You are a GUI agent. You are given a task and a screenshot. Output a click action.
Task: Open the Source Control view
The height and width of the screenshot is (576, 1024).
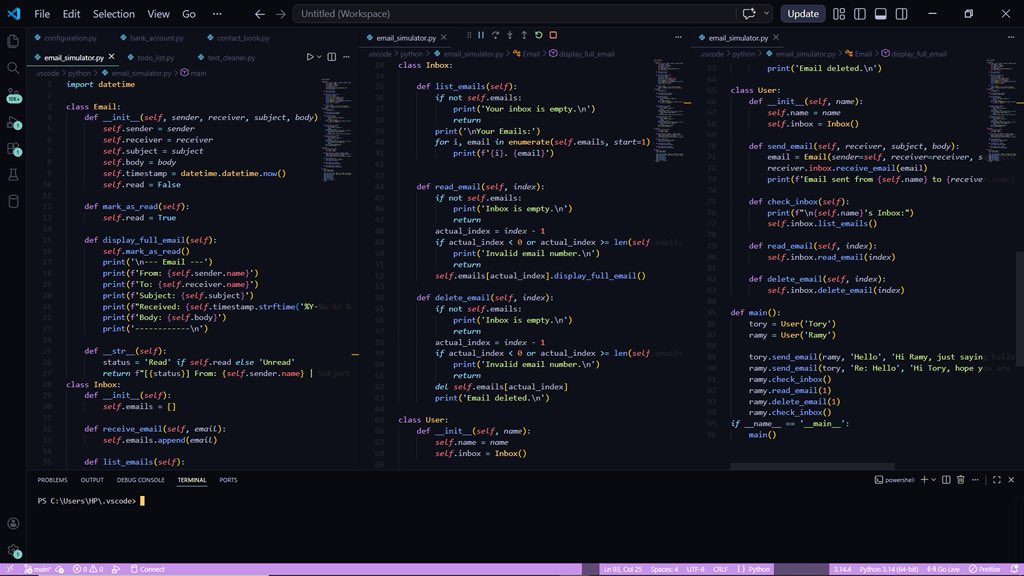click(x=14, y=95)
